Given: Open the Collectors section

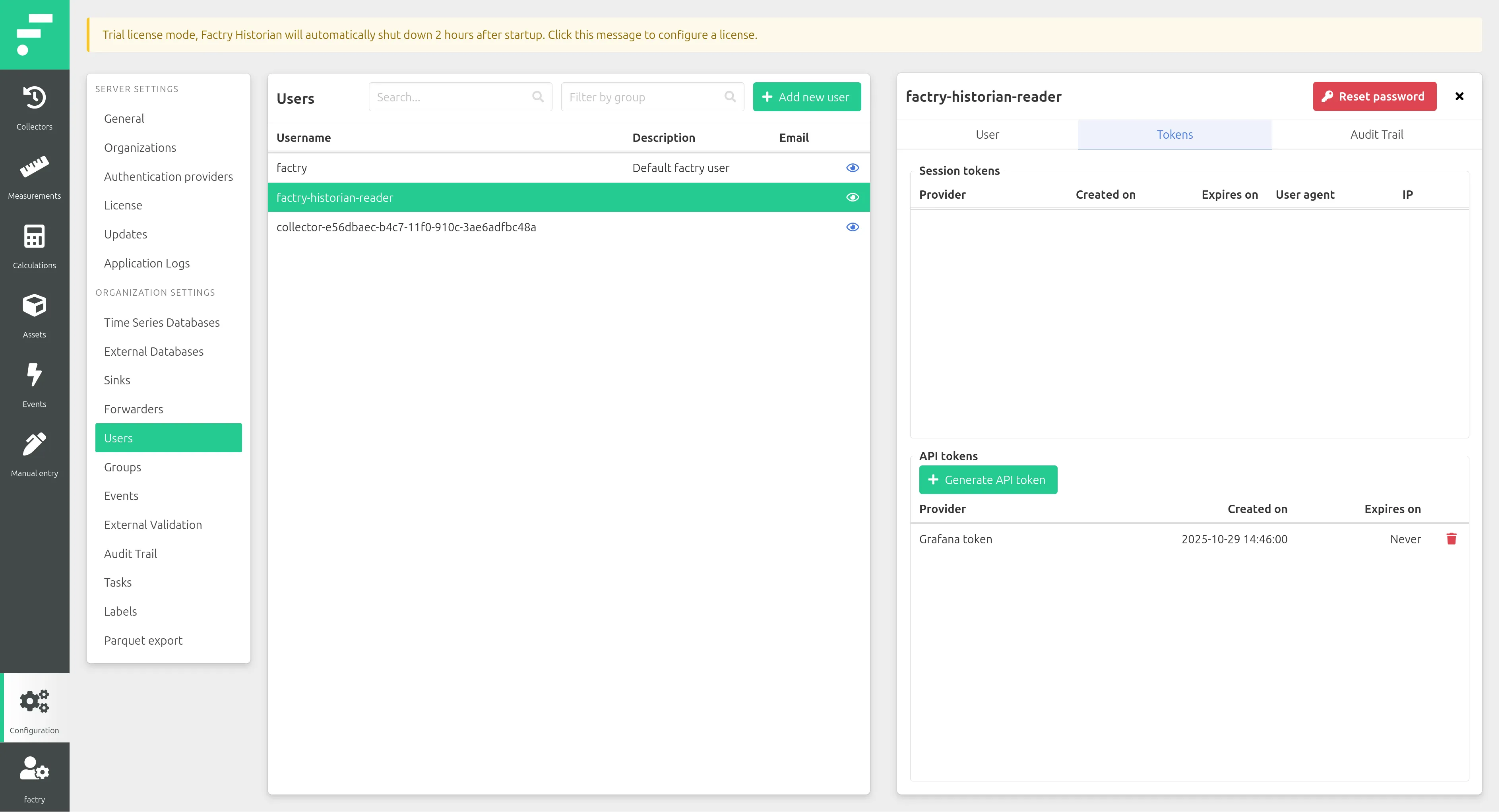Looking at the screenshot, I should 34,108.
